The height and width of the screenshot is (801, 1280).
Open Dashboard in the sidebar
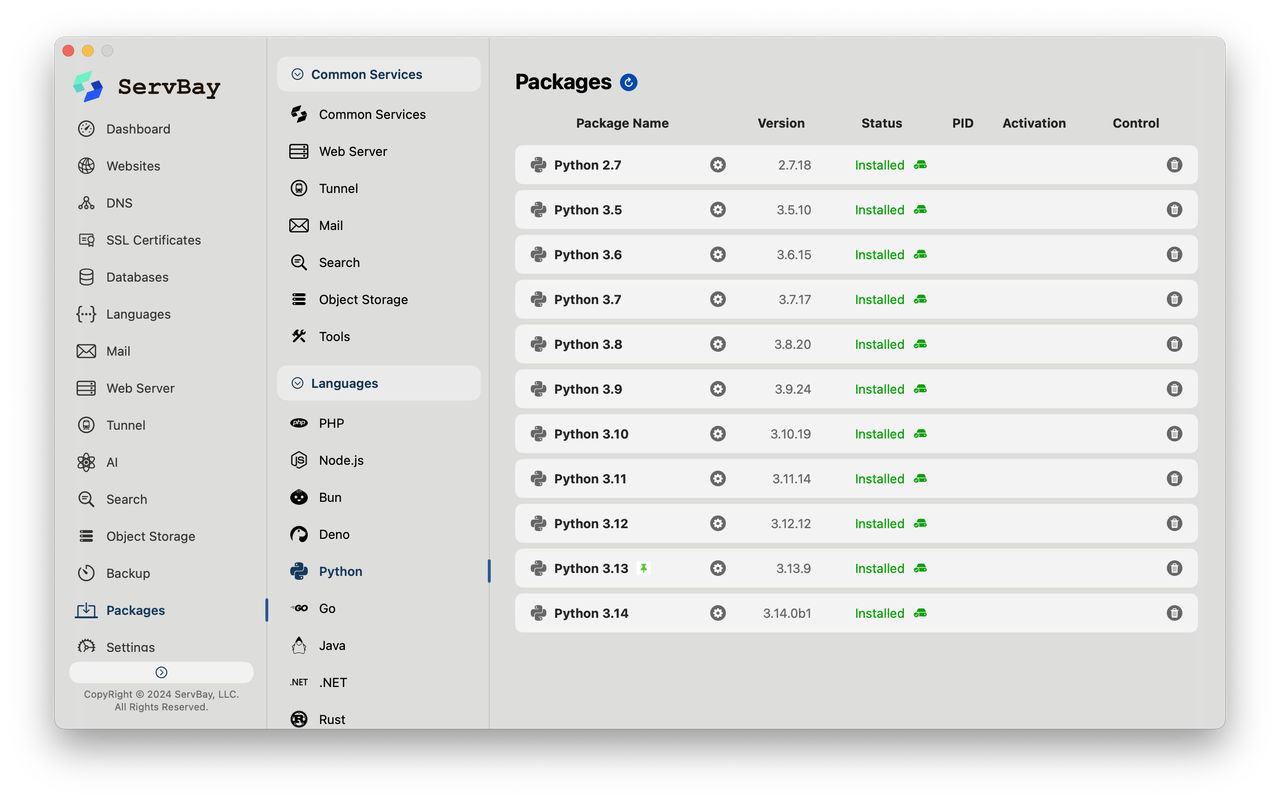coord(138,129)
